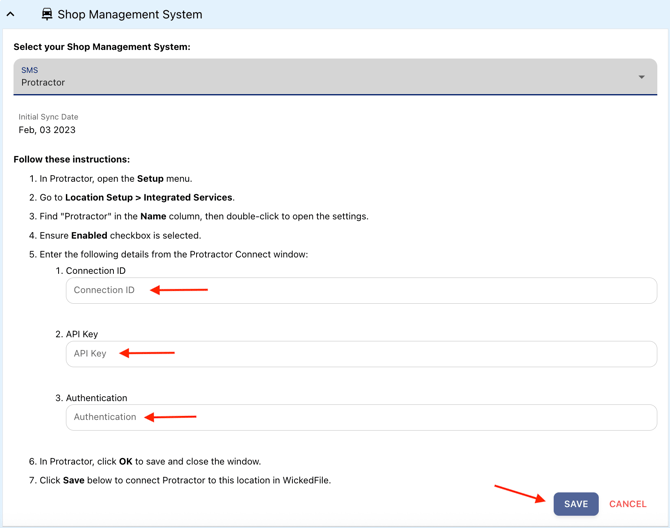Click the Authentication label above field

[96, 398]
